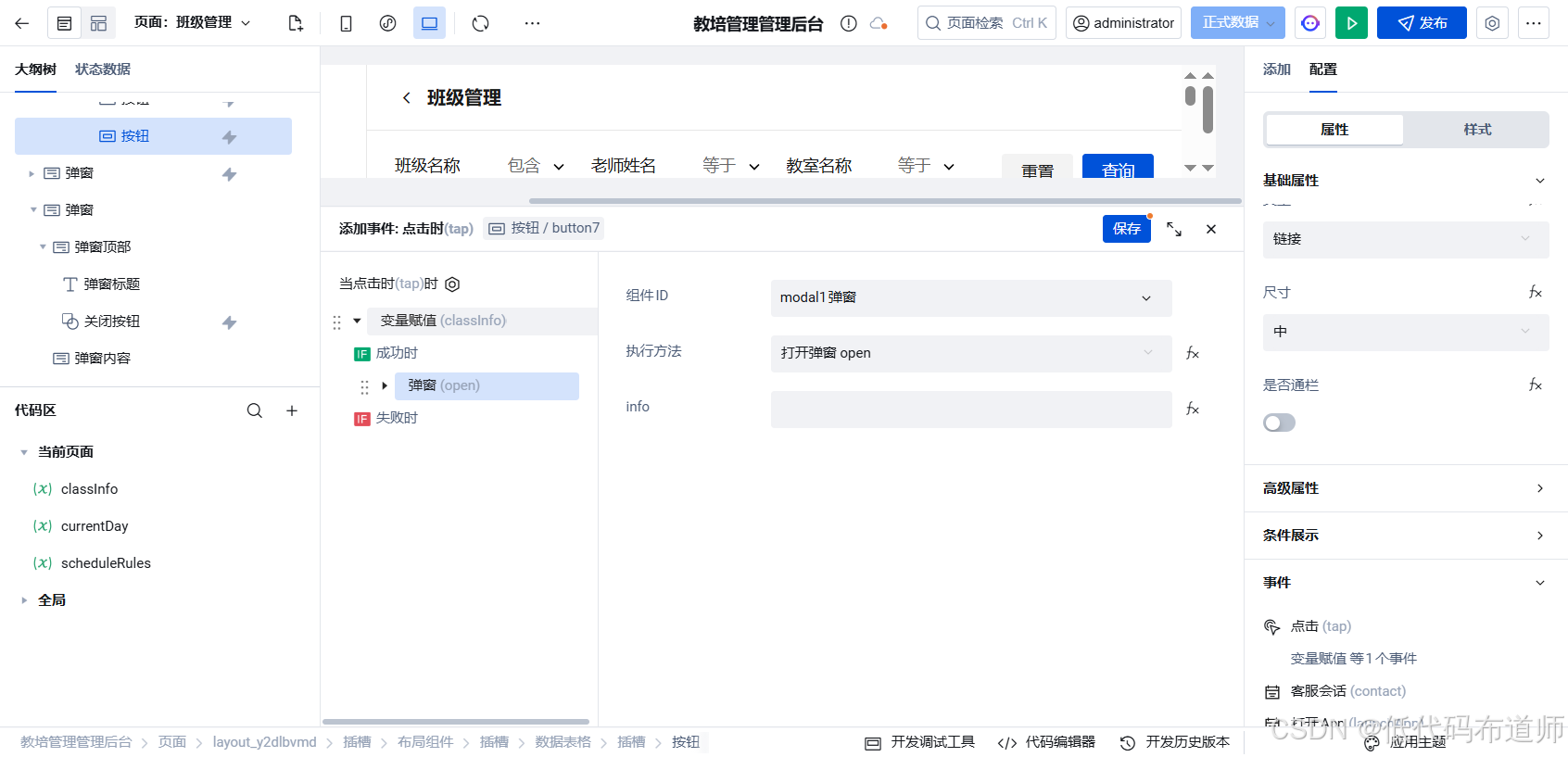Select the classInfo variable in 代码区
This screenshot has width=1568, height=757.
pos(89,489)
